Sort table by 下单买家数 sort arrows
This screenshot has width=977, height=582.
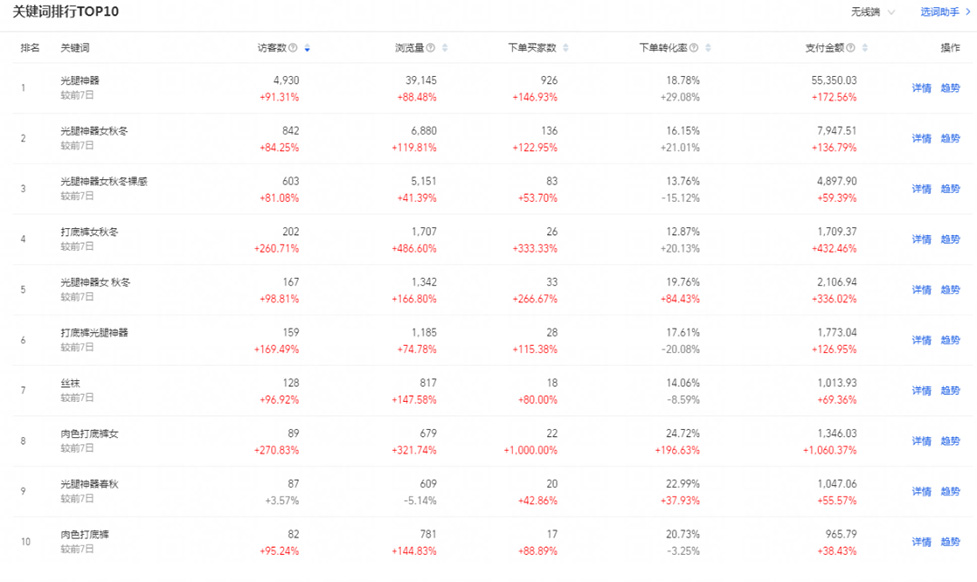click(x=566, y=48)
